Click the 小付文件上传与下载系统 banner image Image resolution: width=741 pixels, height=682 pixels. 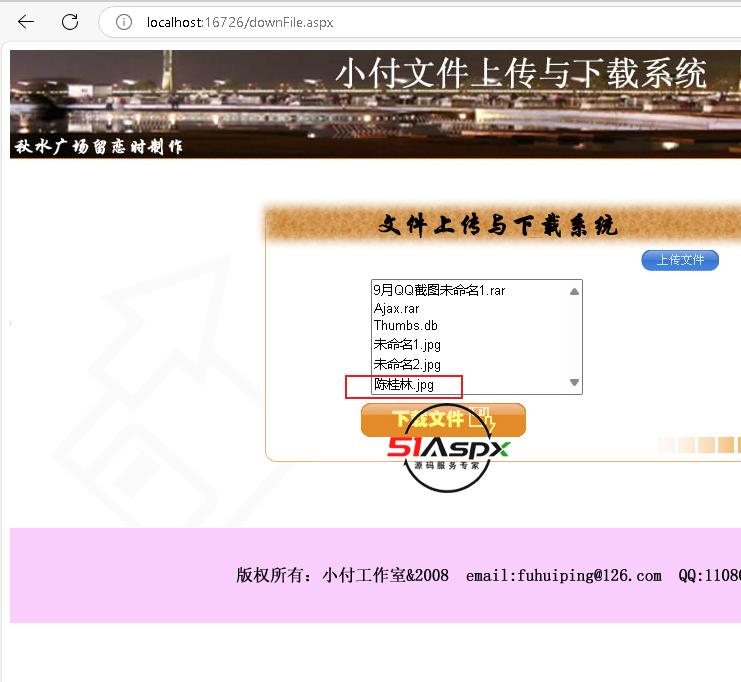(x=375, y=104)
